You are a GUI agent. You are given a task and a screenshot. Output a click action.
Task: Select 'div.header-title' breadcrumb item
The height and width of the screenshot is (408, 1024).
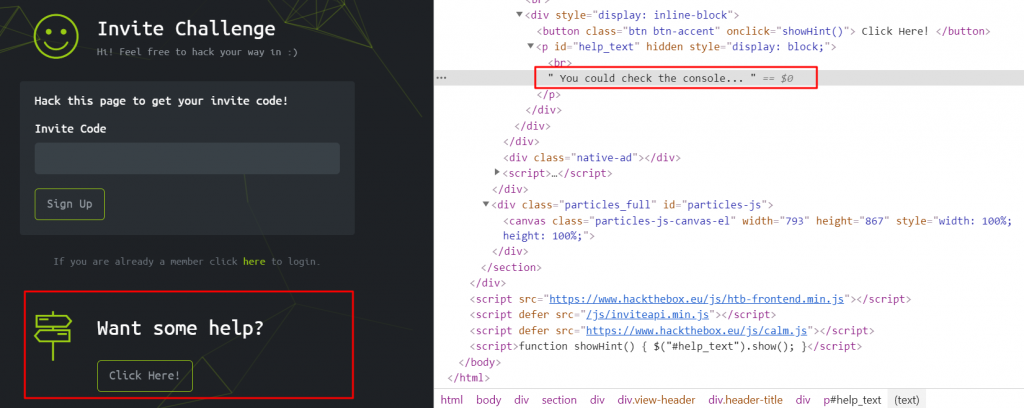point(746,400)
